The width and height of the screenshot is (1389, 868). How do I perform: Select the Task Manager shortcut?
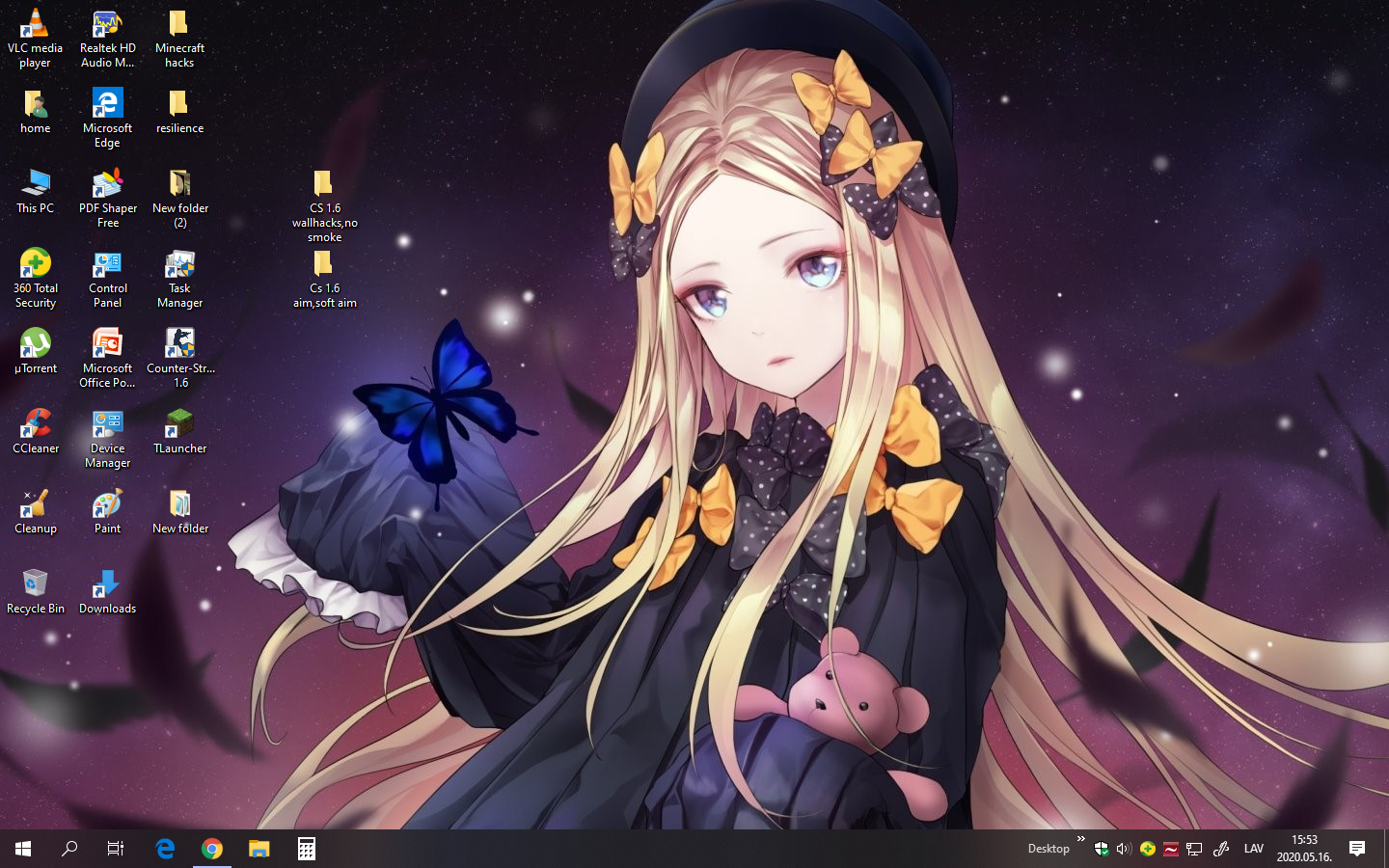point(179,279)
